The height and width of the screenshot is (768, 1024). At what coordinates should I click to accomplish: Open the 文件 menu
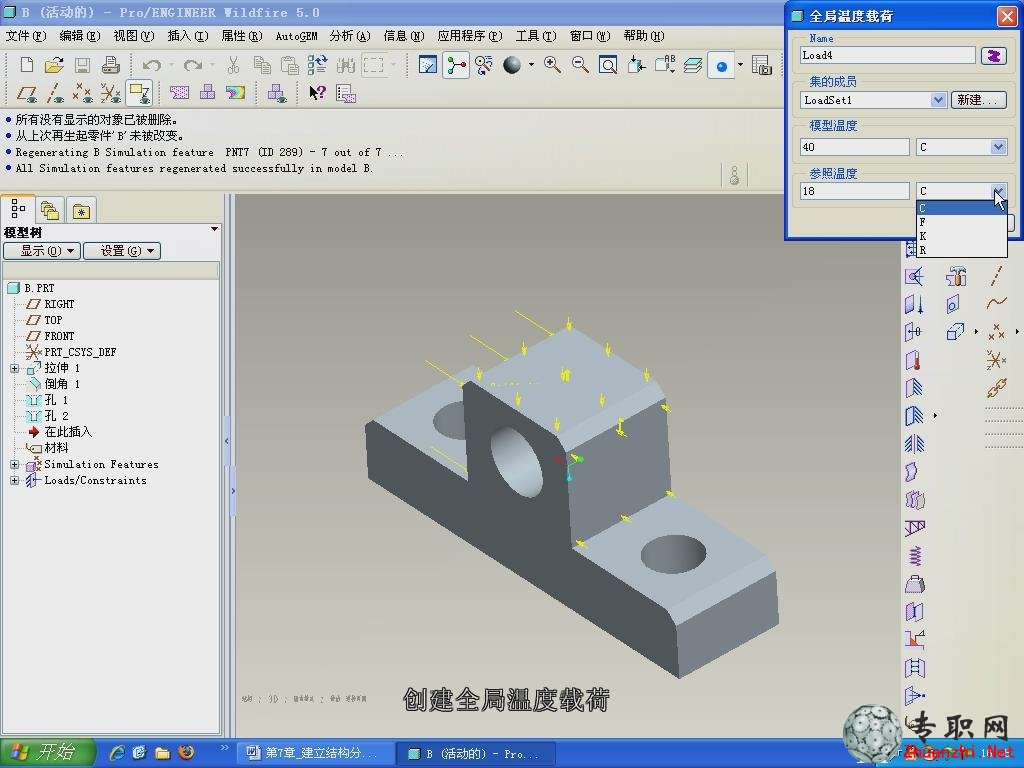pos(25,36)
